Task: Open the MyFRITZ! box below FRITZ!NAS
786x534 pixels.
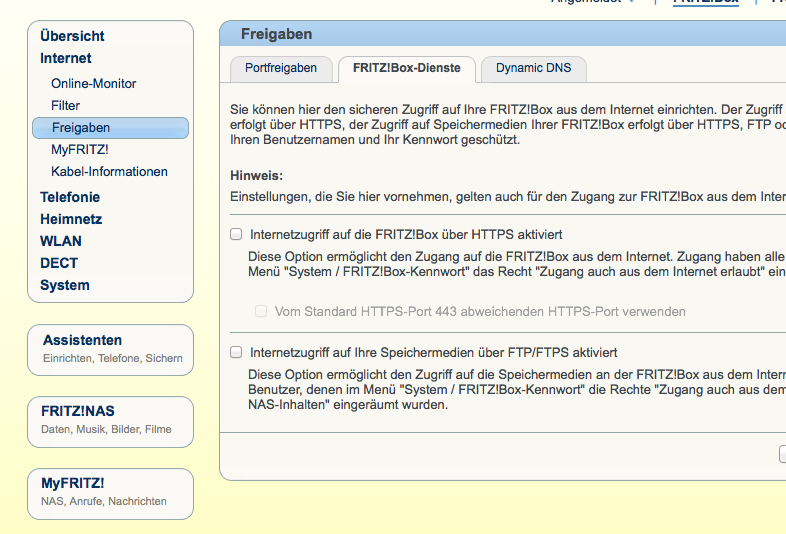Action: coord(110,494)
